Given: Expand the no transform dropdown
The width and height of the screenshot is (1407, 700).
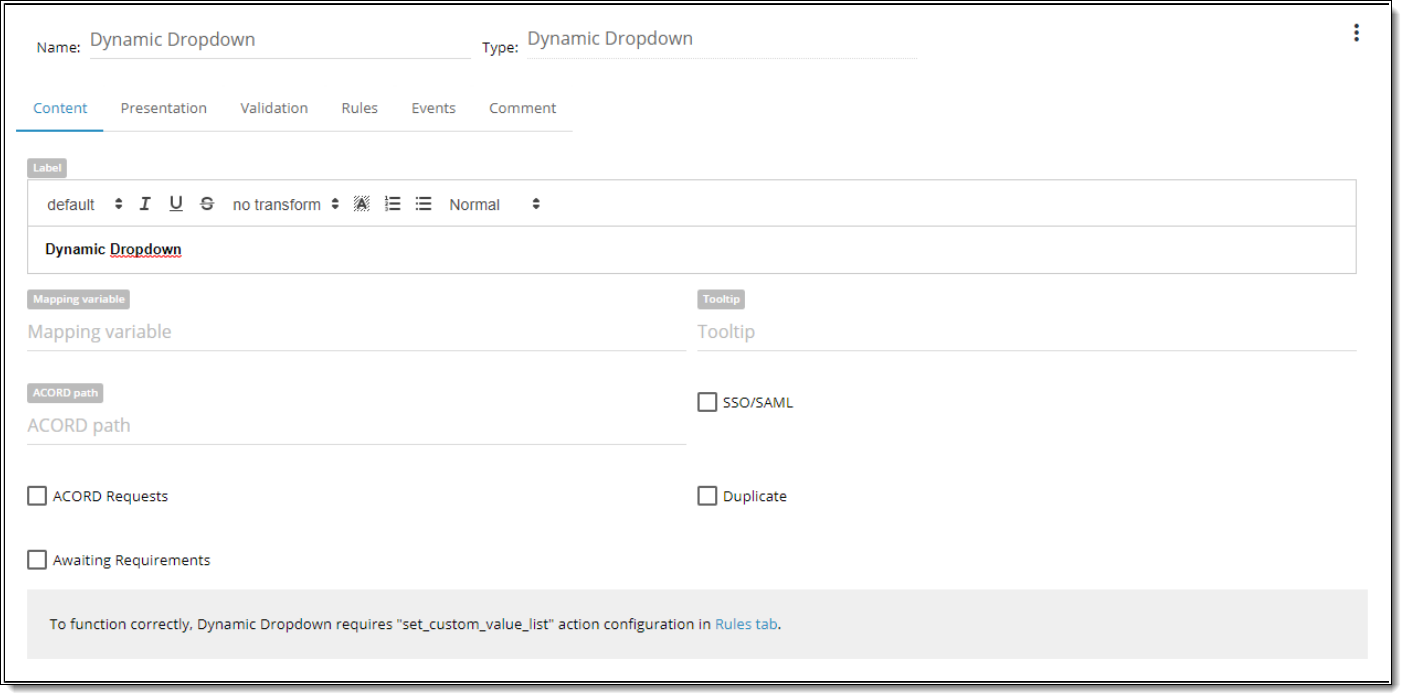Looking at the screenshot, I should point(286,204).
